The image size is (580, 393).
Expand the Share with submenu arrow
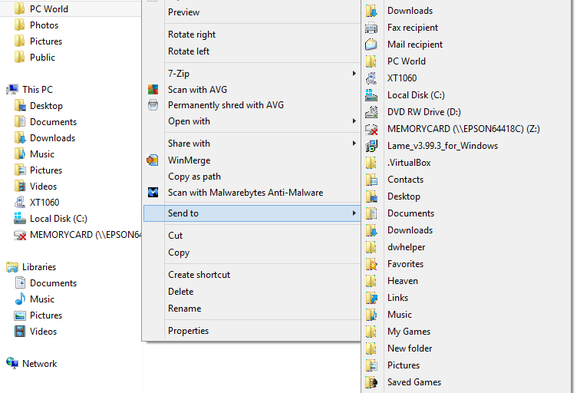tap(354, 143)
